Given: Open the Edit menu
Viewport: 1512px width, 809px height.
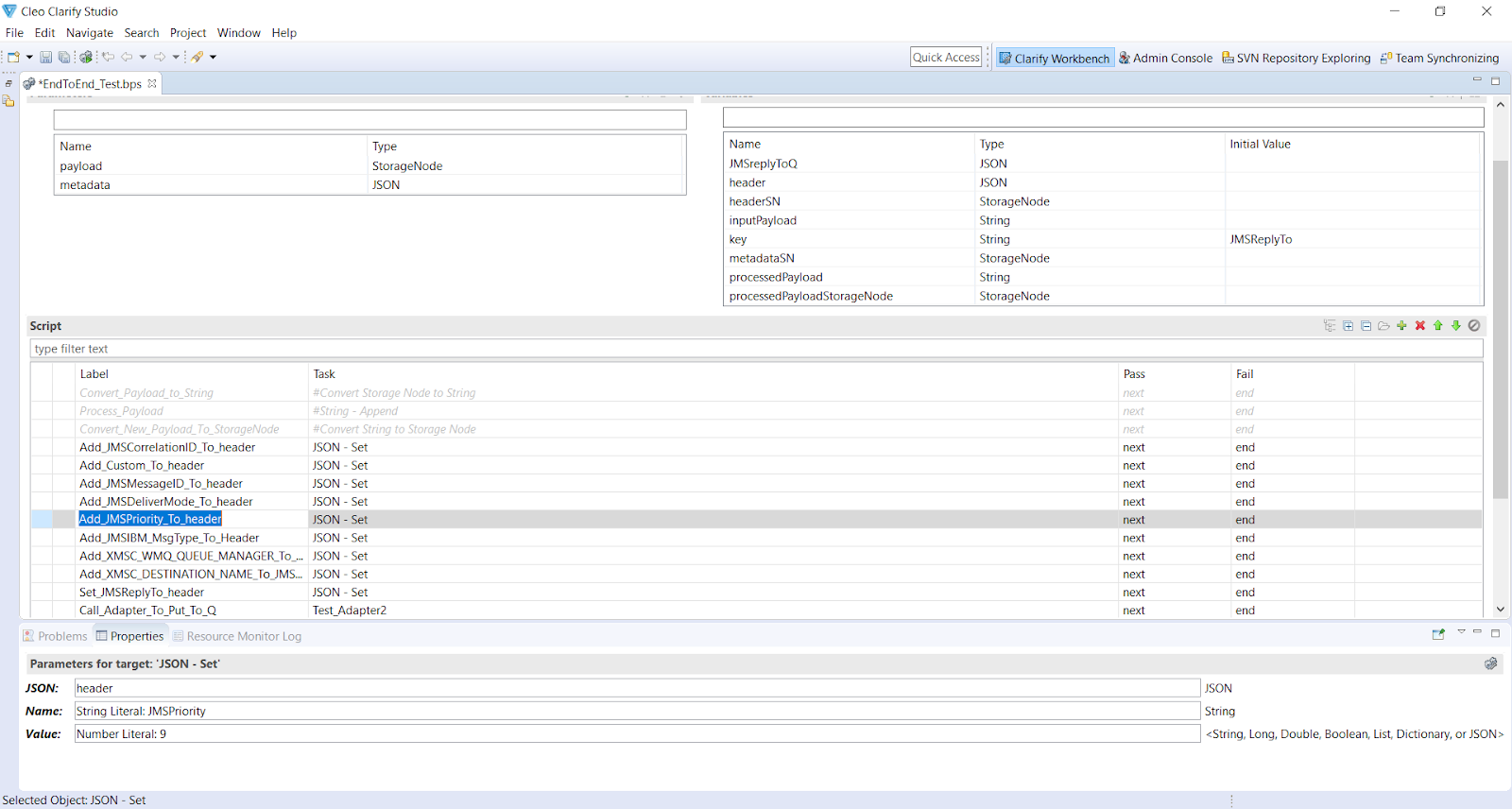Looking at the screenshot, I should (44, 32).
